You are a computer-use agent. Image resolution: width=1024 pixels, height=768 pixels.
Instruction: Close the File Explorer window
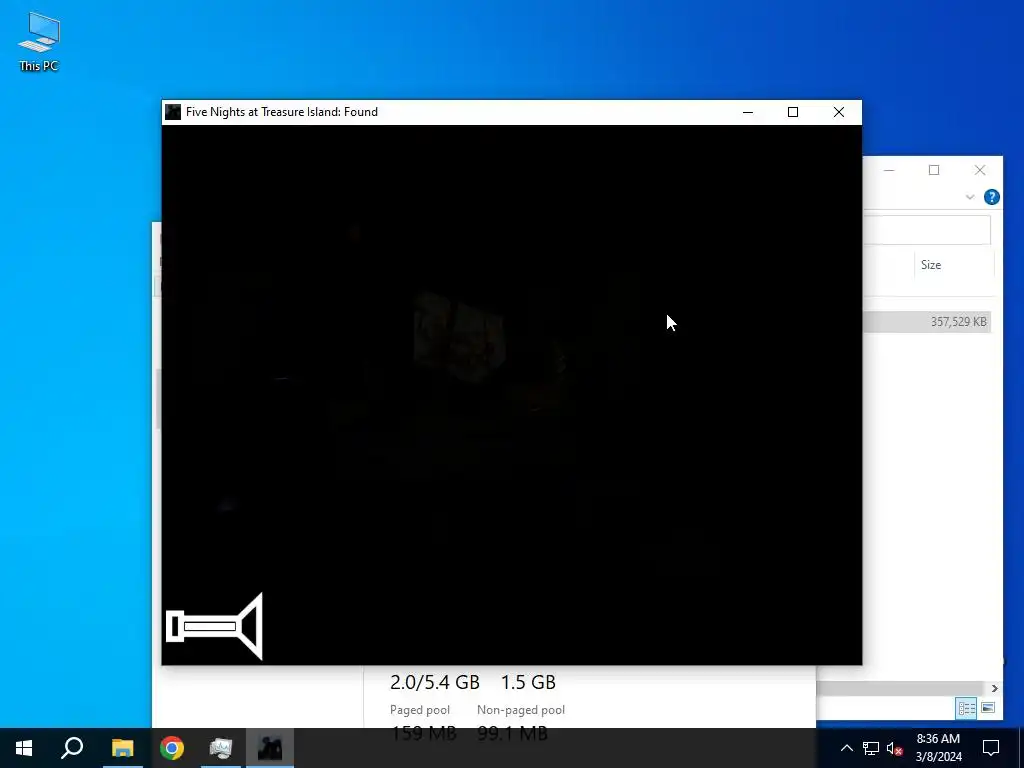[x=980, y=170]
